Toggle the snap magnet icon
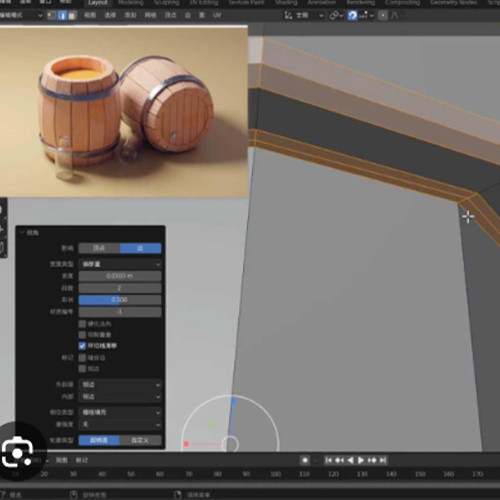500x500 pixels. [352, 15]
